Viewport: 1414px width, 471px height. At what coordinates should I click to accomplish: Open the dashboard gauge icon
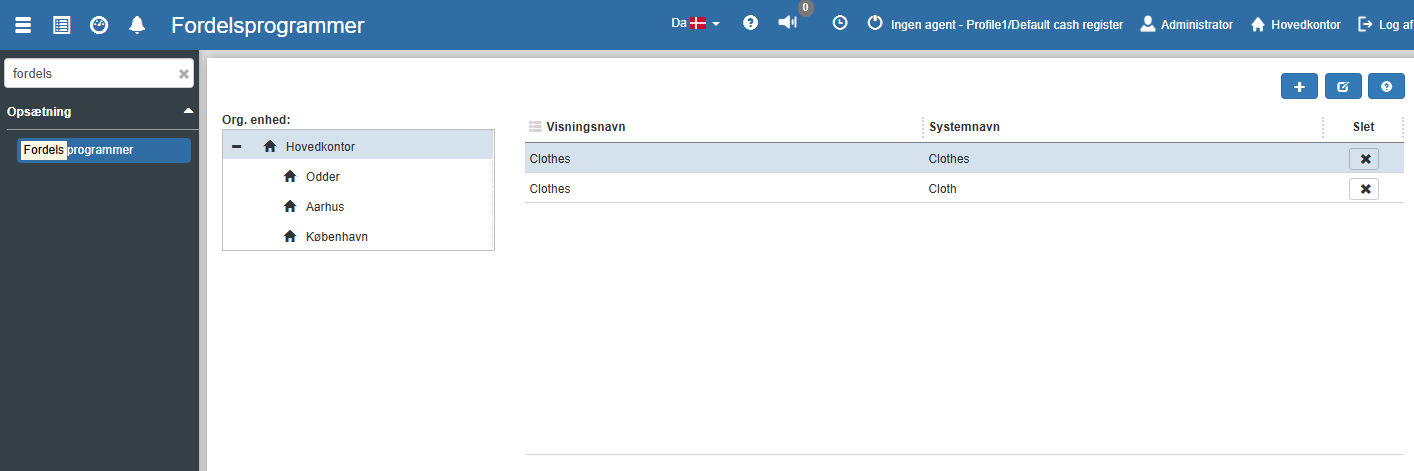pyautogui.click(x=99, y=25)
